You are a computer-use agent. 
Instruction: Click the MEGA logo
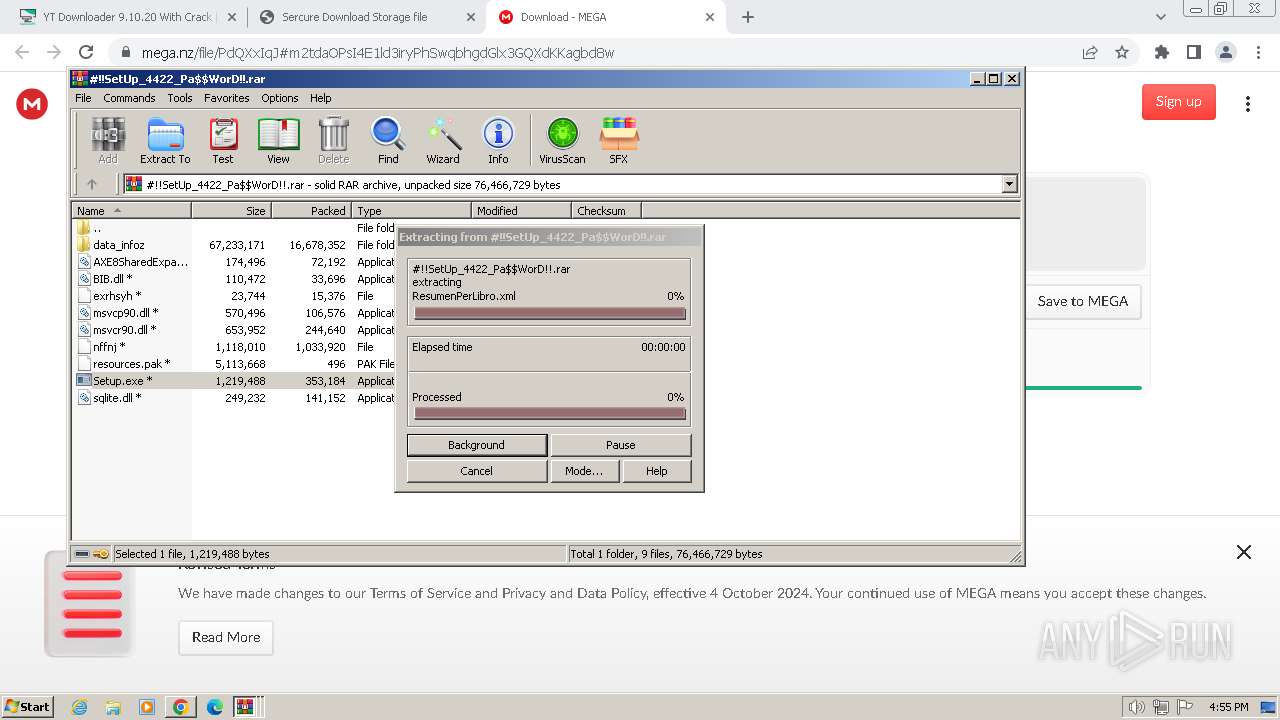(x=32, y=104)
